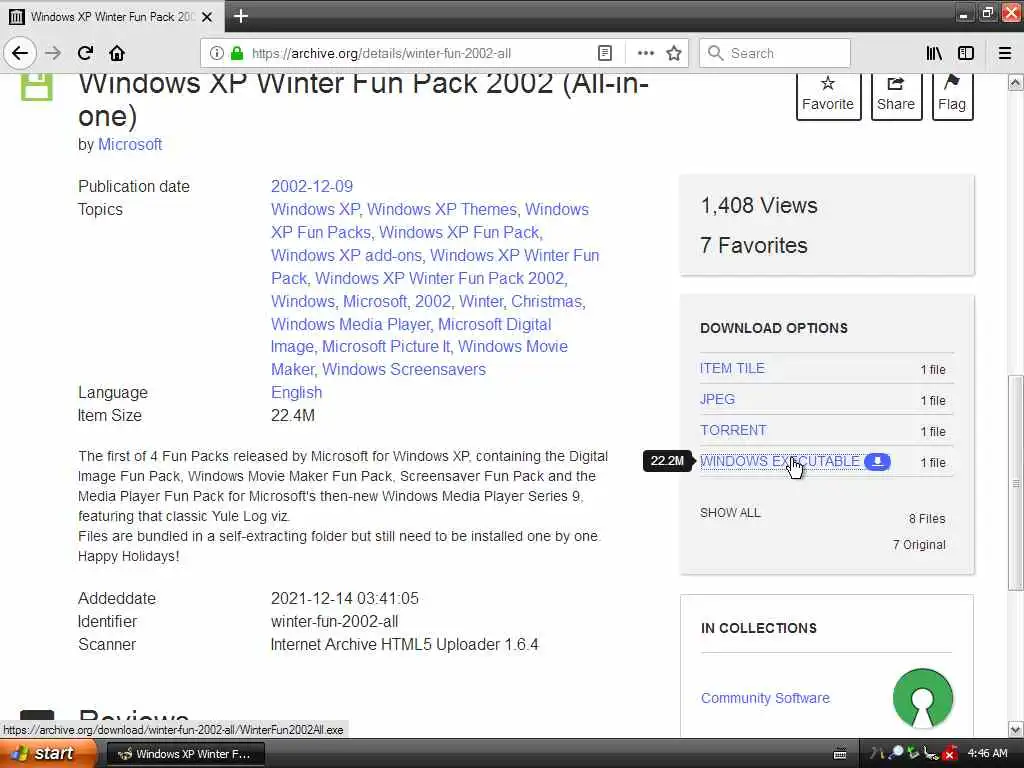
Task: Close the Windows XP Winter Fun Pack tab
Action: 207,16
